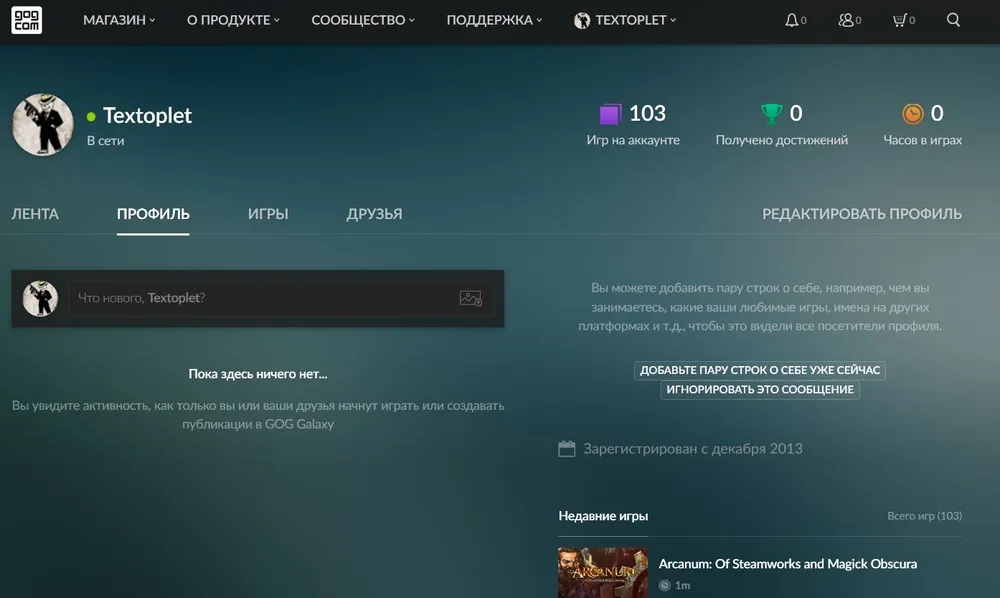
Task: Open the ДРУЗЬЯ tab
Action: (374, 214)
